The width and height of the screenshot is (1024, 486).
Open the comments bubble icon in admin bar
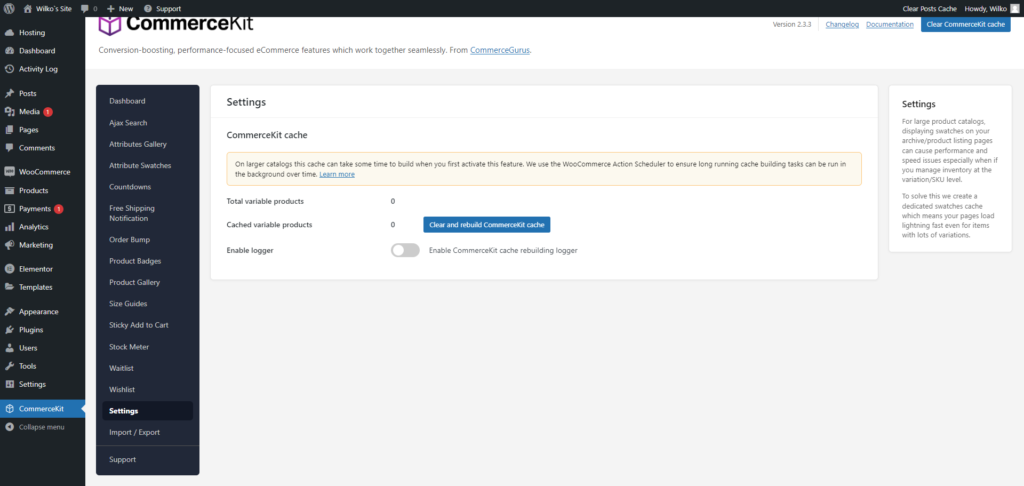pyautogui.click(x=85, y=9)
